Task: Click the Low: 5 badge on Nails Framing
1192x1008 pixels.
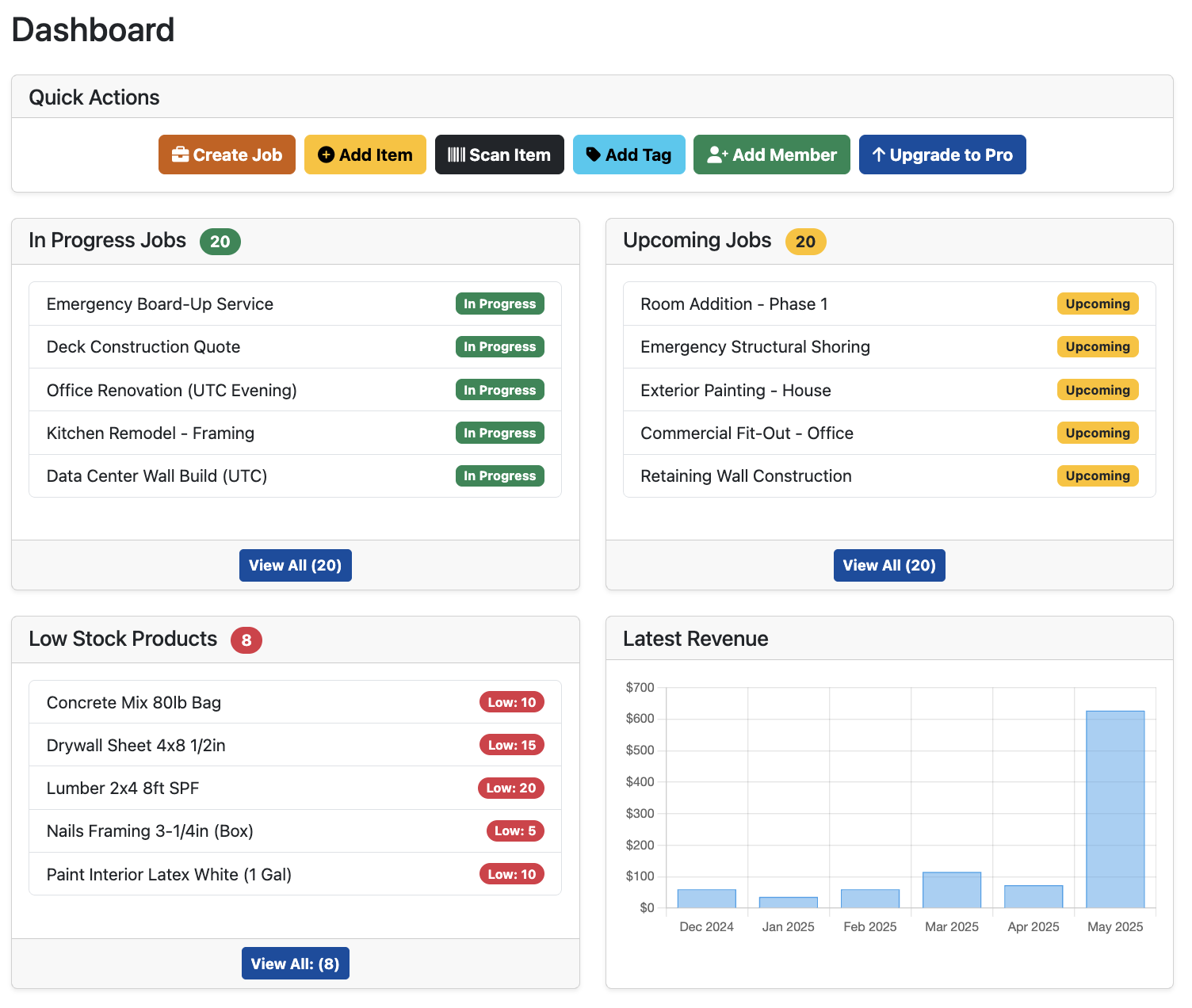Action: [515, 830]
